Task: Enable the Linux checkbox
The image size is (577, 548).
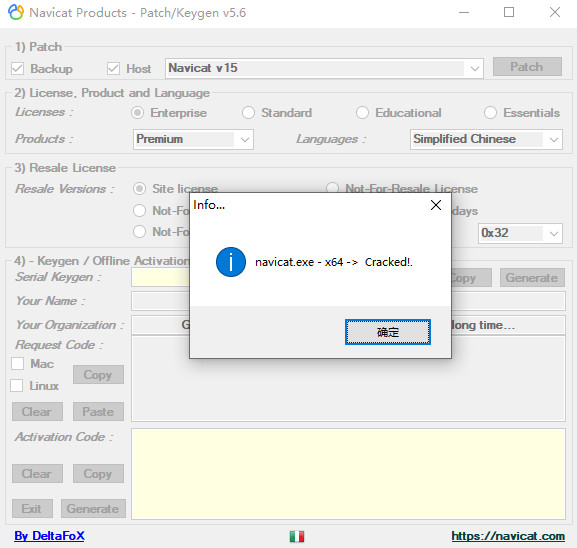Action: 17,386
